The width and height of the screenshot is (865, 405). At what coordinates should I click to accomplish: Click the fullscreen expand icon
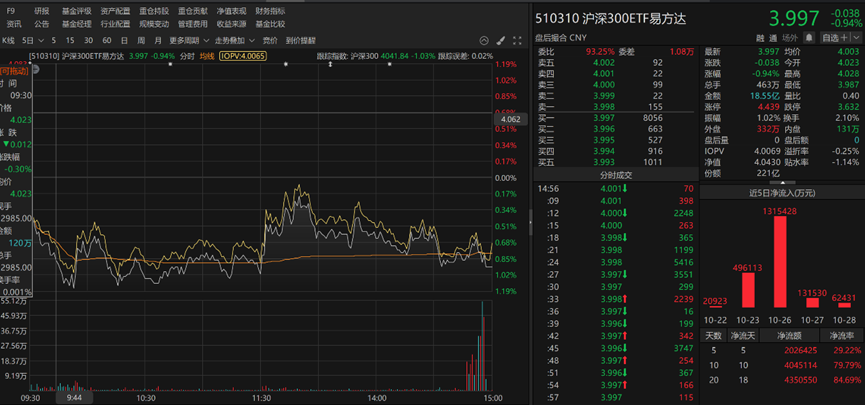(x=517, y=40)
